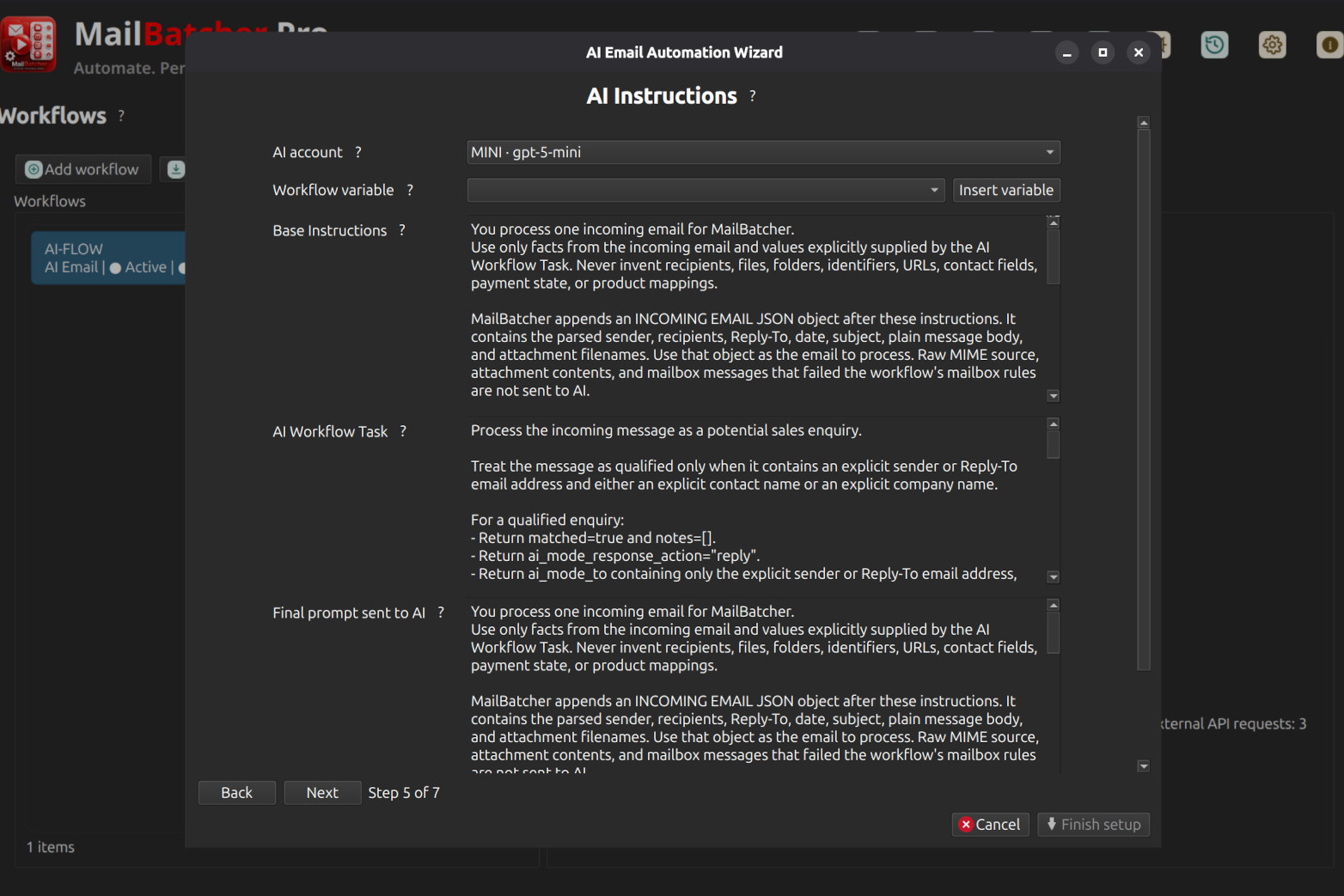
Task: Show help for AI Workflow Task
Action: click(403, 431)
